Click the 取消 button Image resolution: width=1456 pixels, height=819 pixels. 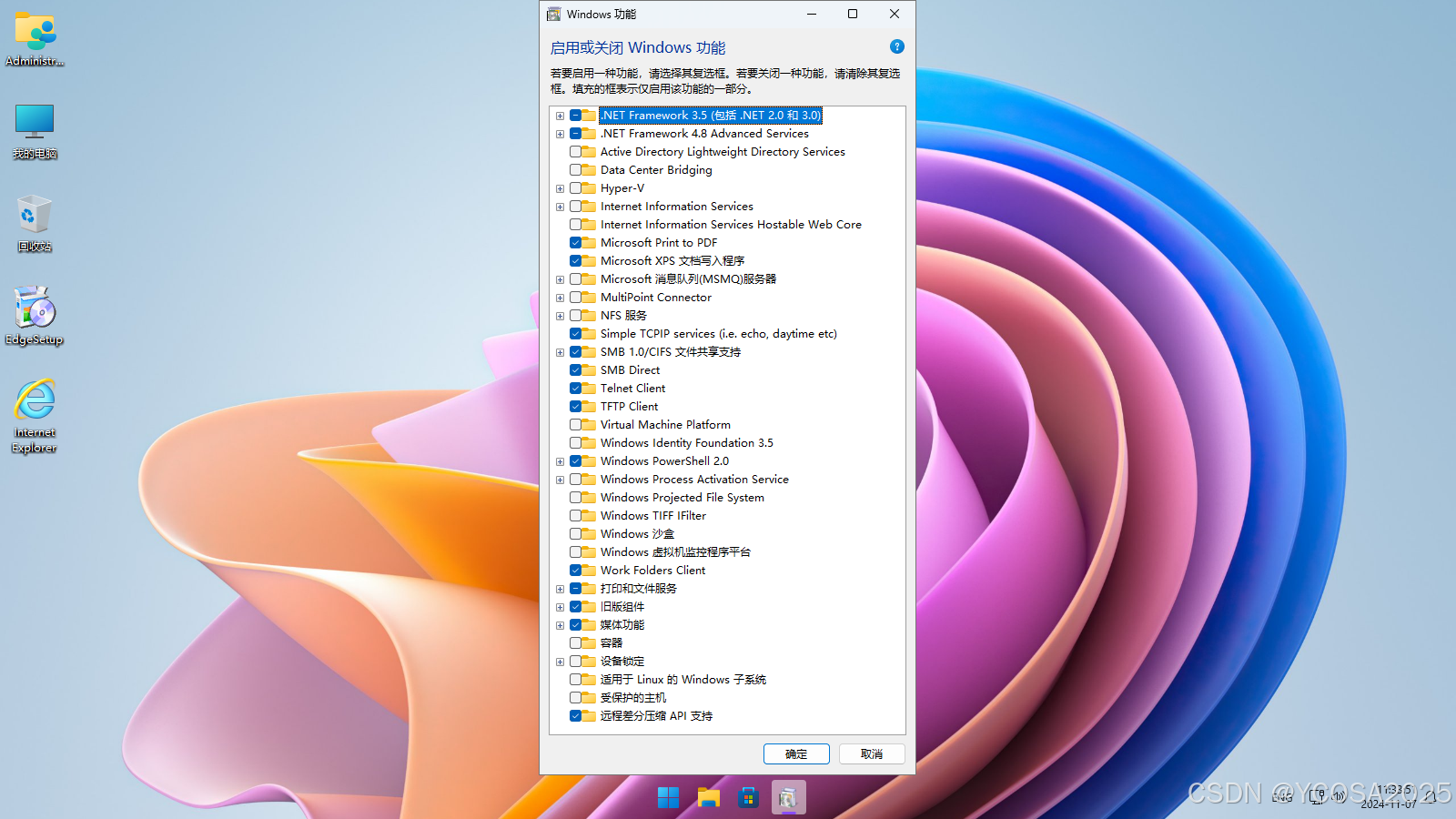pos(872,754)
